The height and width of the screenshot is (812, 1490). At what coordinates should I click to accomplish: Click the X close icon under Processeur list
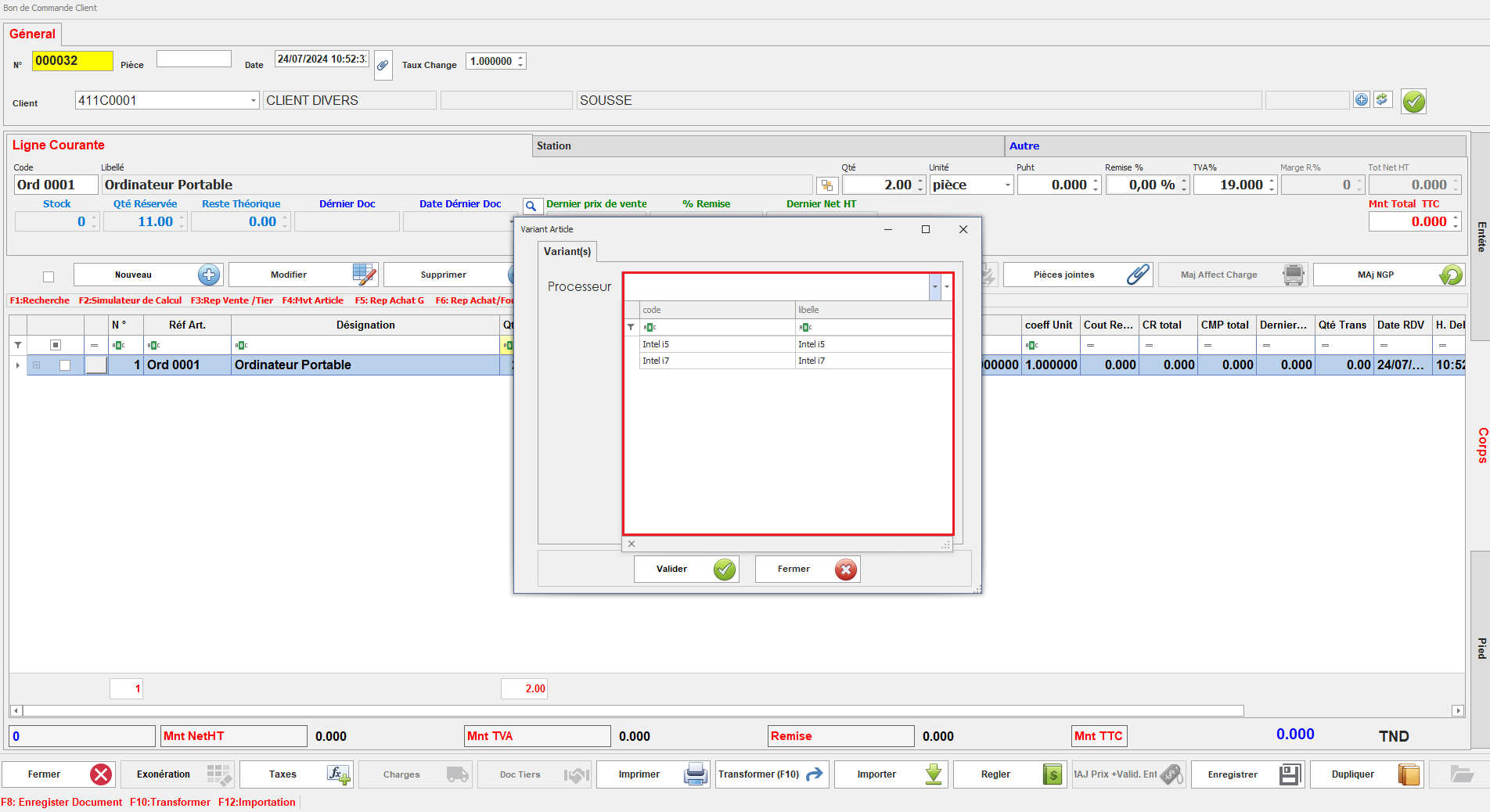pos(632,544)
